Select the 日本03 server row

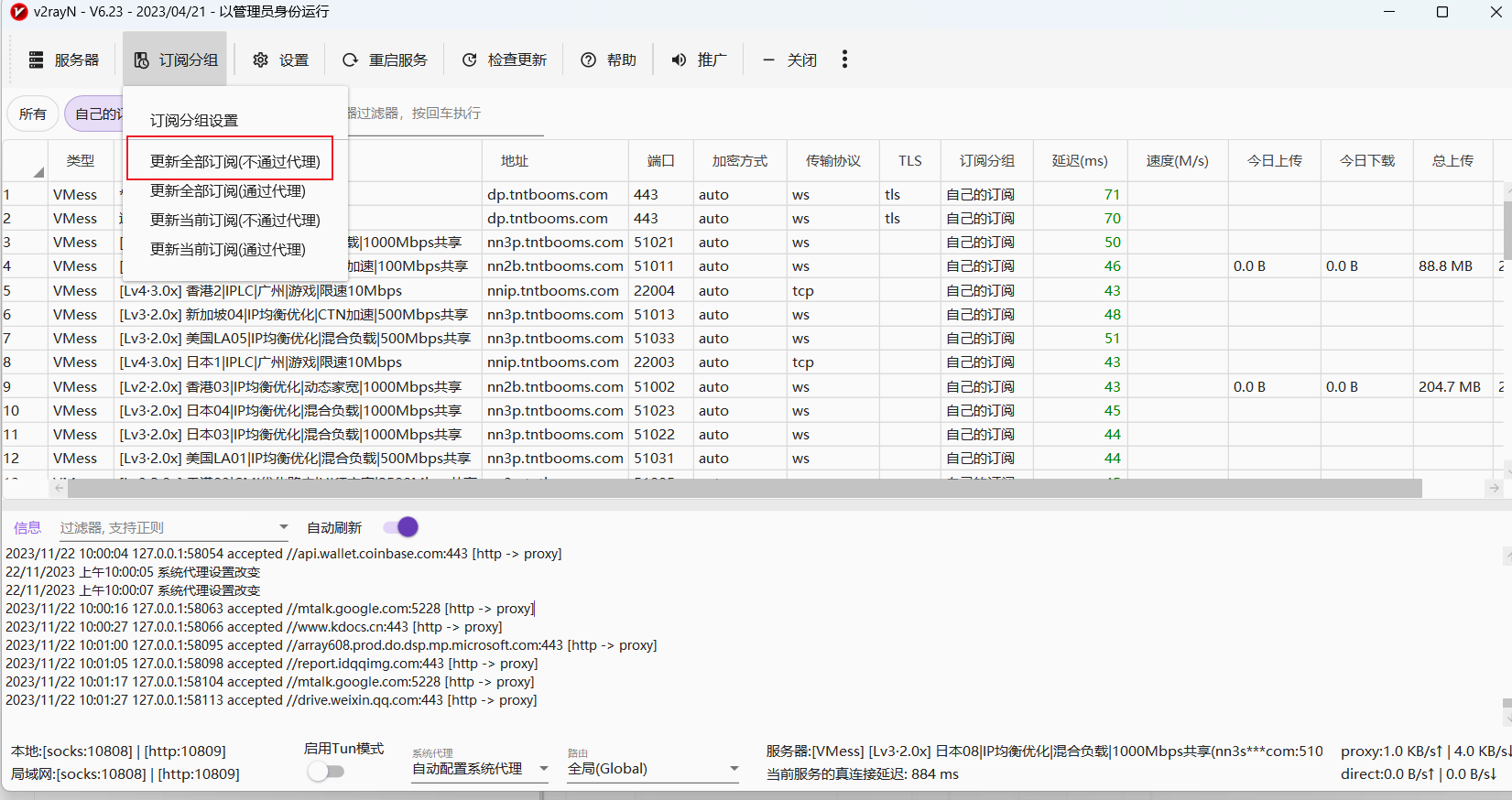pyautogui.click(x=751, y=434)
